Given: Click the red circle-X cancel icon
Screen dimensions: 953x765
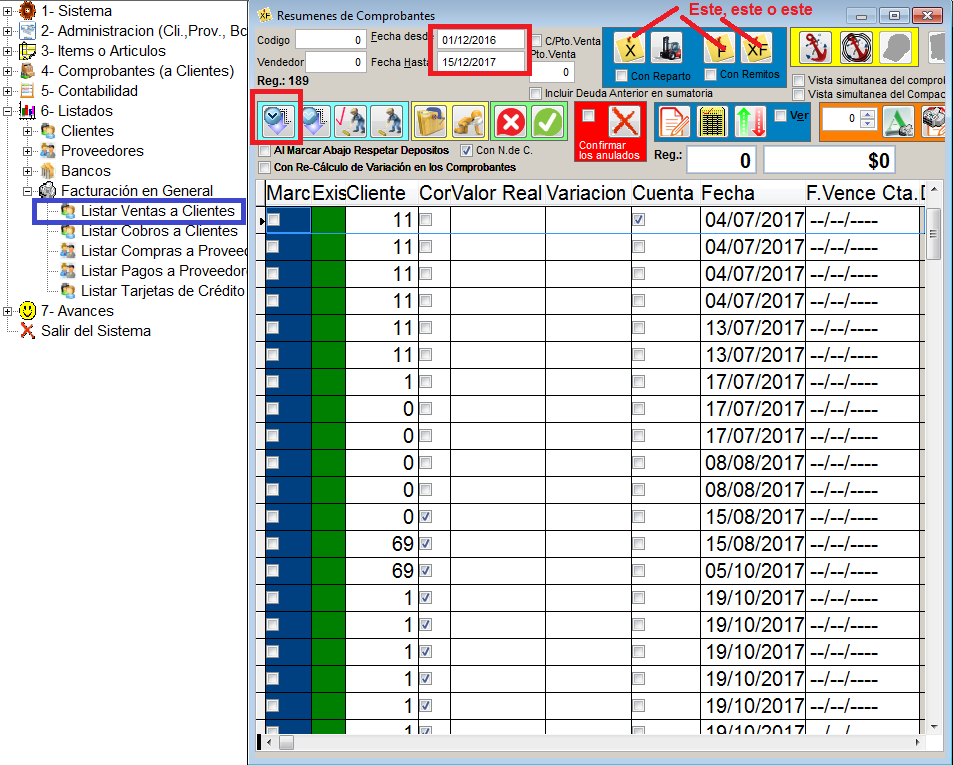Looking at the screenshot, I should (512, 121).
